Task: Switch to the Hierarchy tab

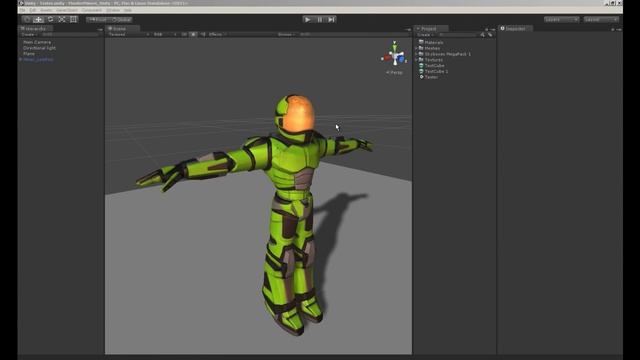Action: click(35, 29)
